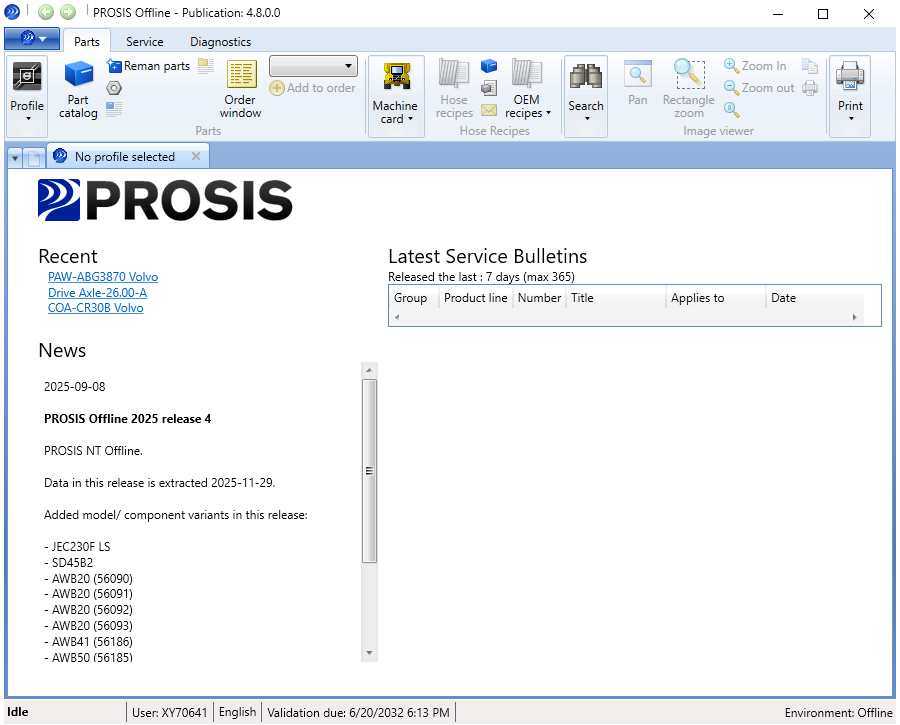Open the Drive Axle-26.00-A link
Image resolution: width=900 pixels, height=725 pixels.
(x=97, y=293)
